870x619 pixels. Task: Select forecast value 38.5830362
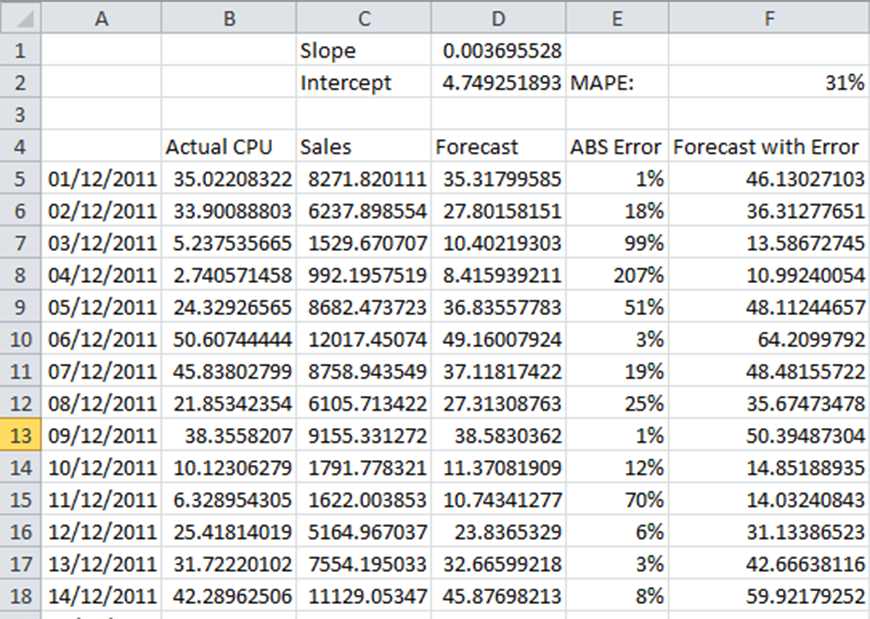tap(498, 435)
